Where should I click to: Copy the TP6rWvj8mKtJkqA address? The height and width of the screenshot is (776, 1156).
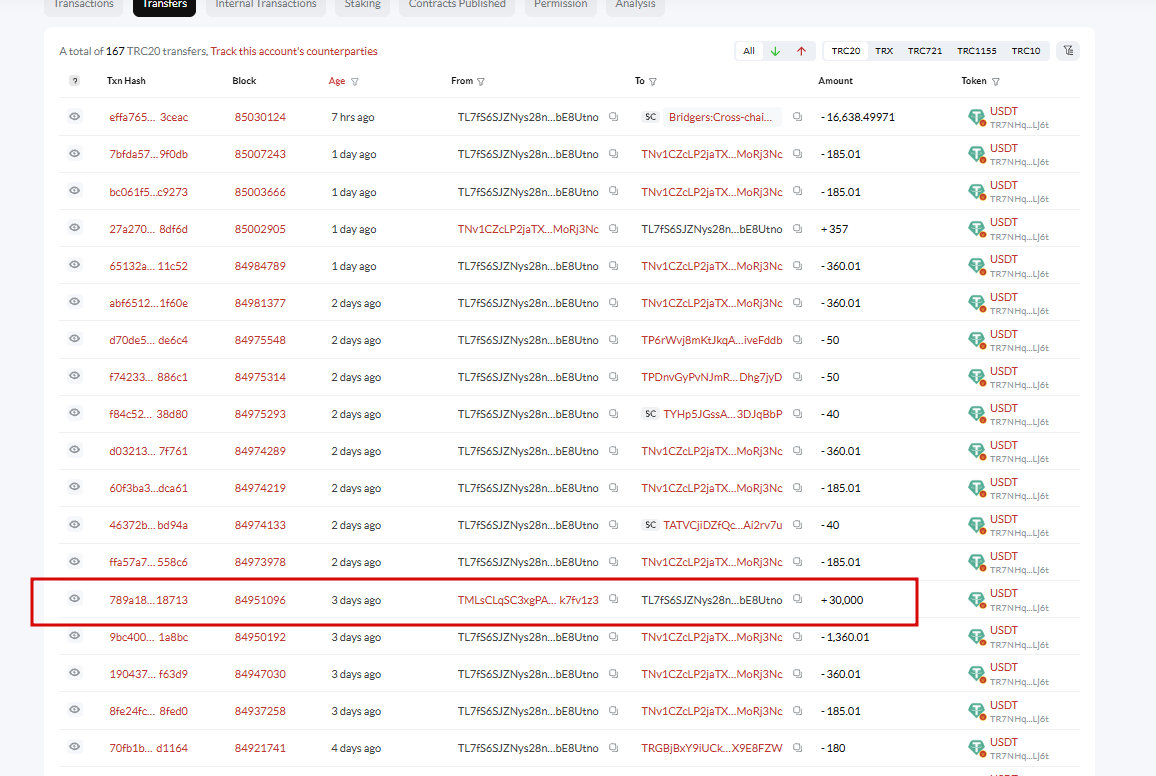coord(797,340)
